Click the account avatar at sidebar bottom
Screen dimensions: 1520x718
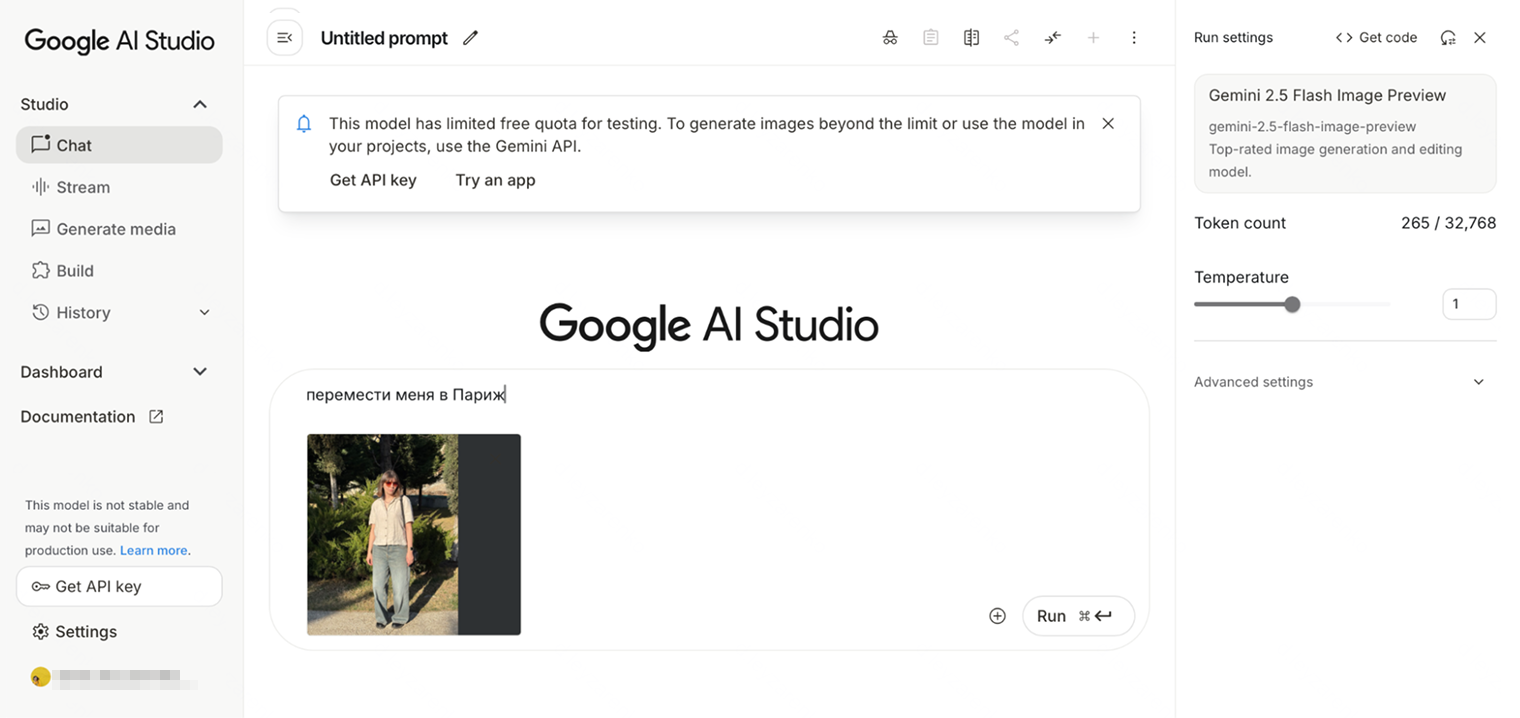click(x=40, y=677)
